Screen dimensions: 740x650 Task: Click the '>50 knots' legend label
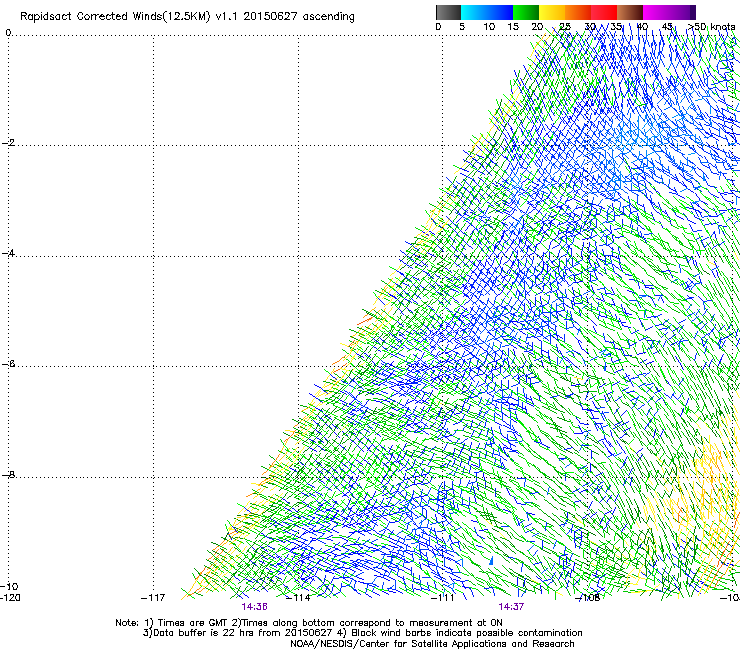(712, 27)
